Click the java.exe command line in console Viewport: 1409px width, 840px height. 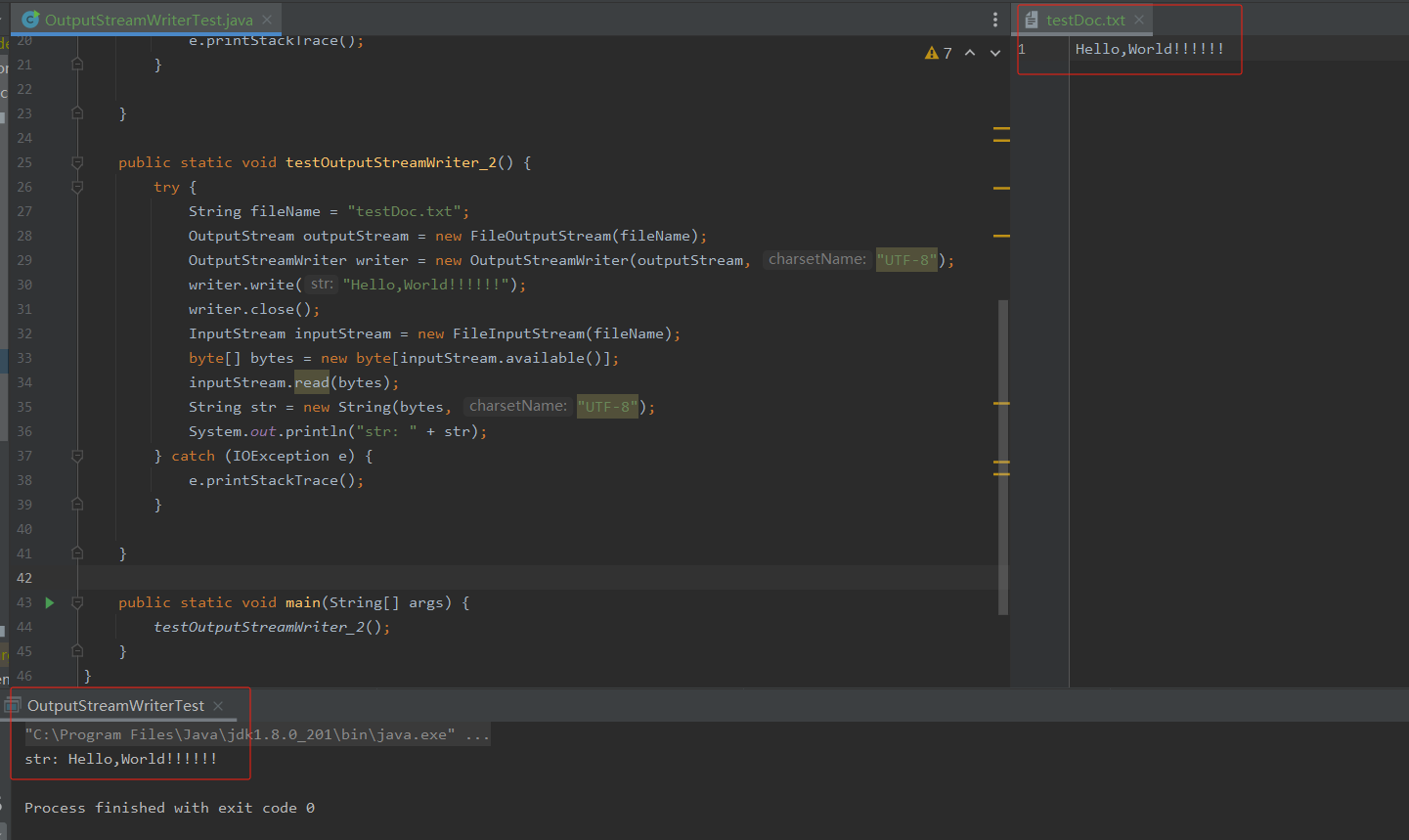pyautogui.click(x=257, y=734)
